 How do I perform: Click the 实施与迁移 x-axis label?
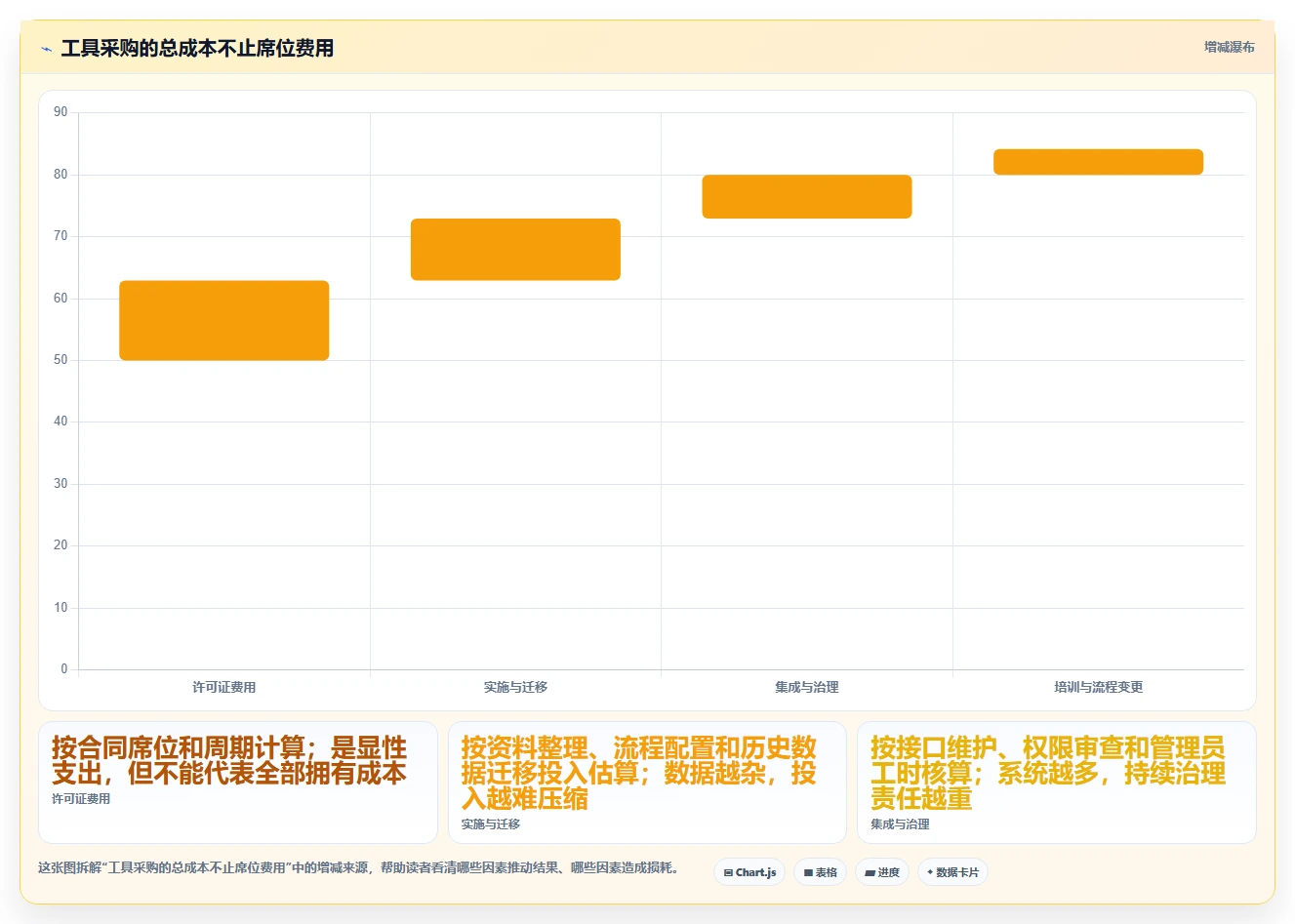tap(515, 687)
